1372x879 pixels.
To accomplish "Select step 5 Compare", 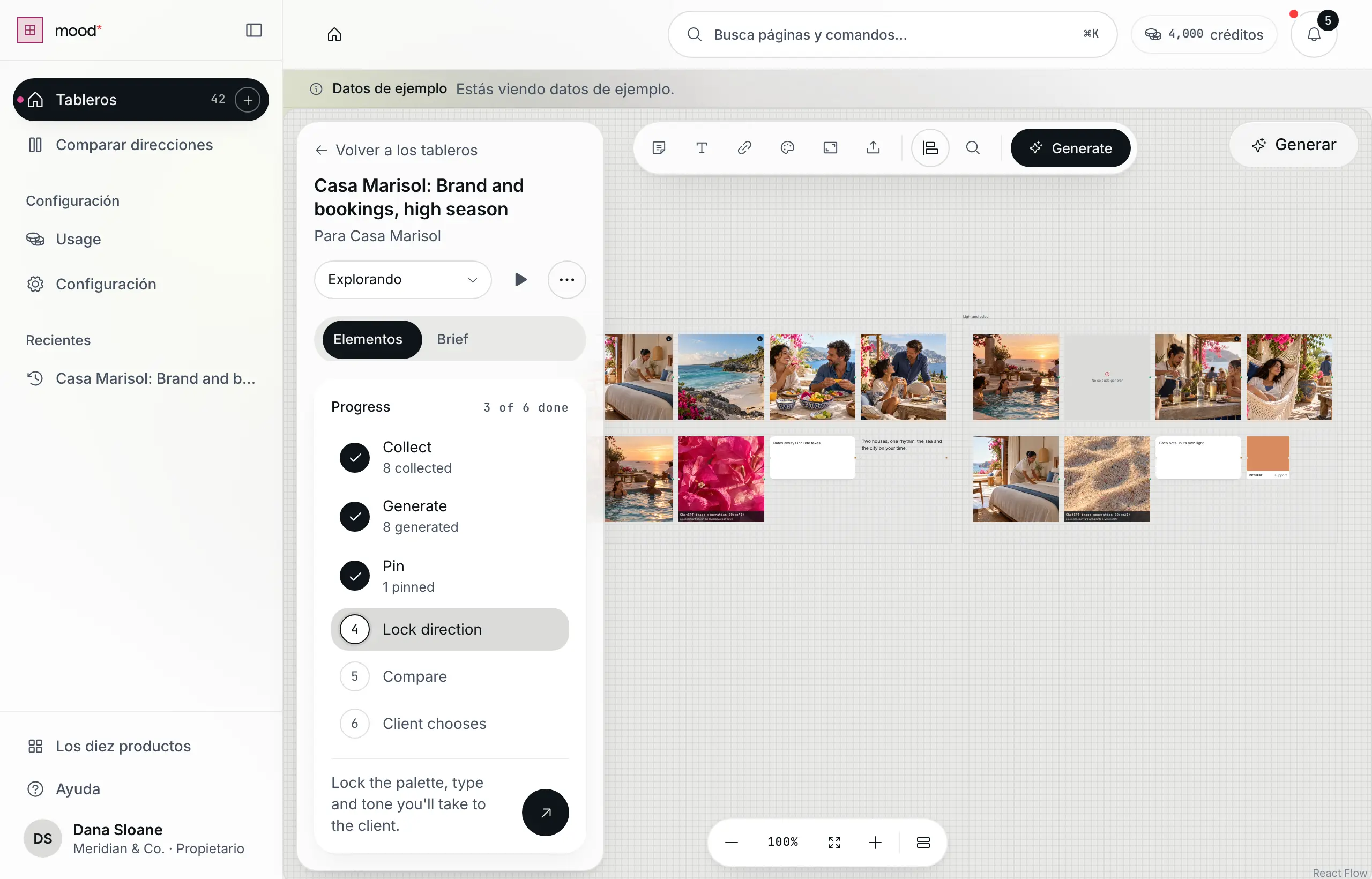I will (450, 676).
